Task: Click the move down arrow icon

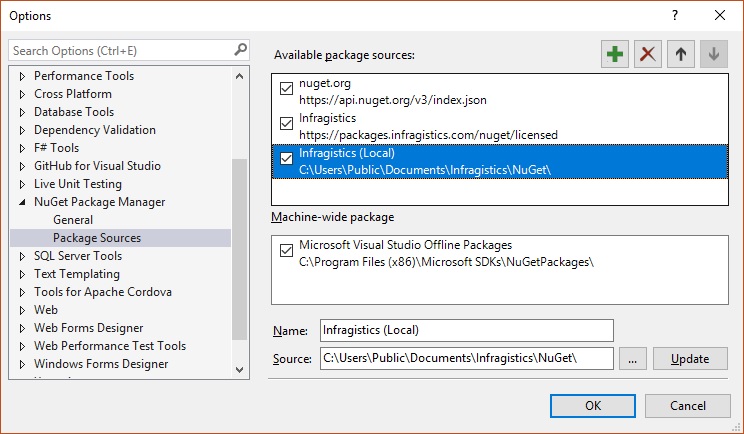Action: (712, 55)
